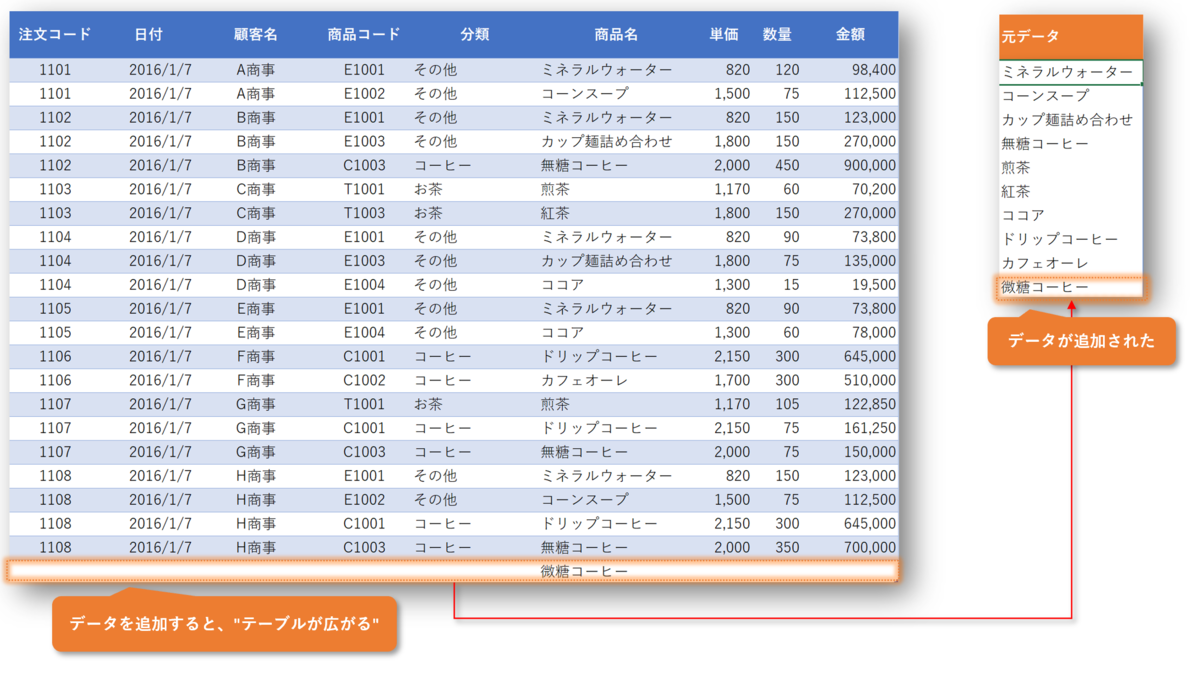Click the テーブルが広がる callout bubble

225,624
